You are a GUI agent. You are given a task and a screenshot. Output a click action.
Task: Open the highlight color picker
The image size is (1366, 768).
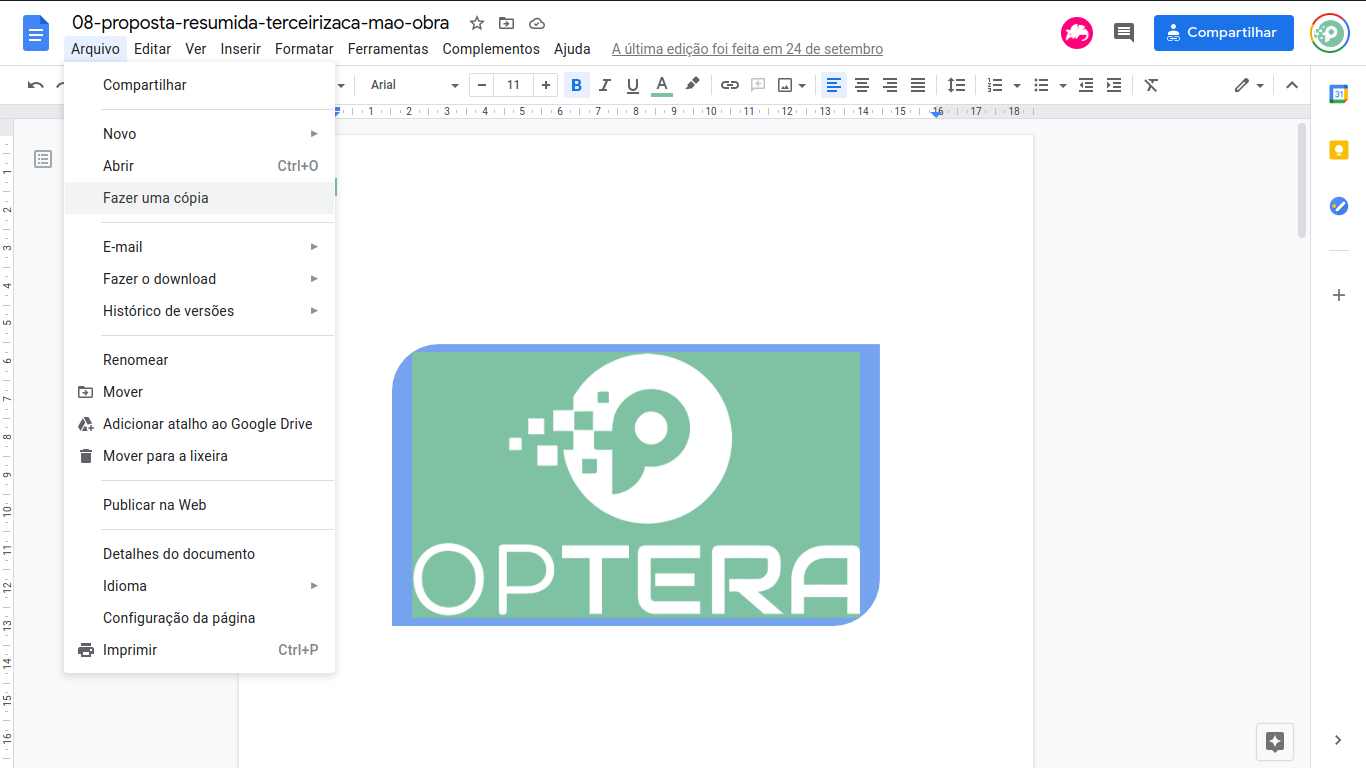pyautogui.click(x=692, y=85)
